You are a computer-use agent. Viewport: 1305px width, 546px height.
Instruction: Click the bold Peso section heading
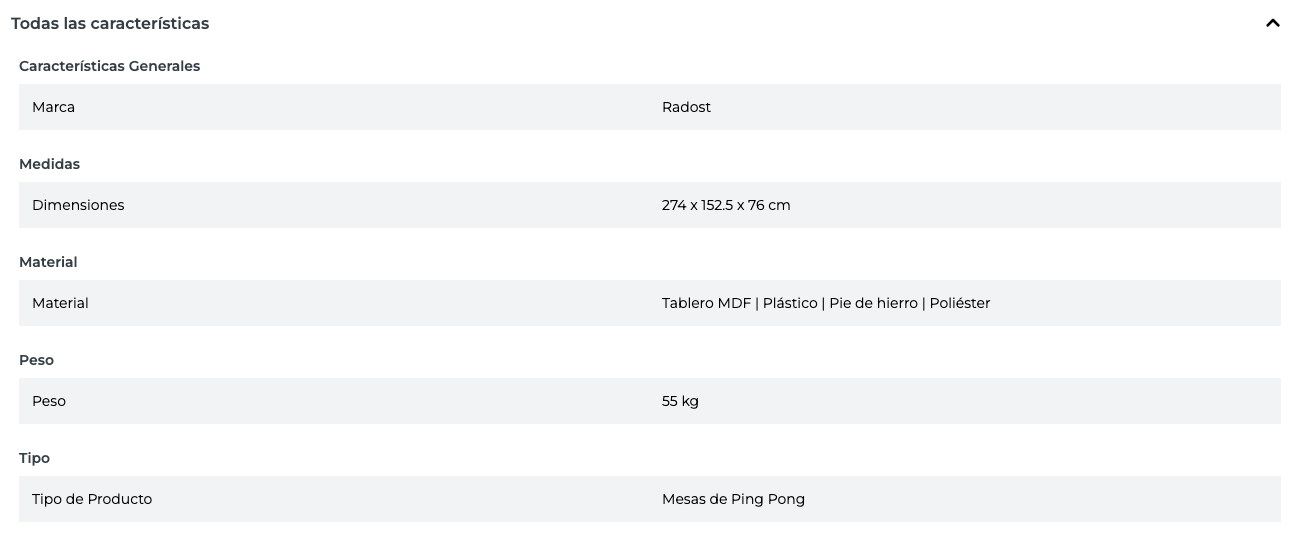point(36,360)
